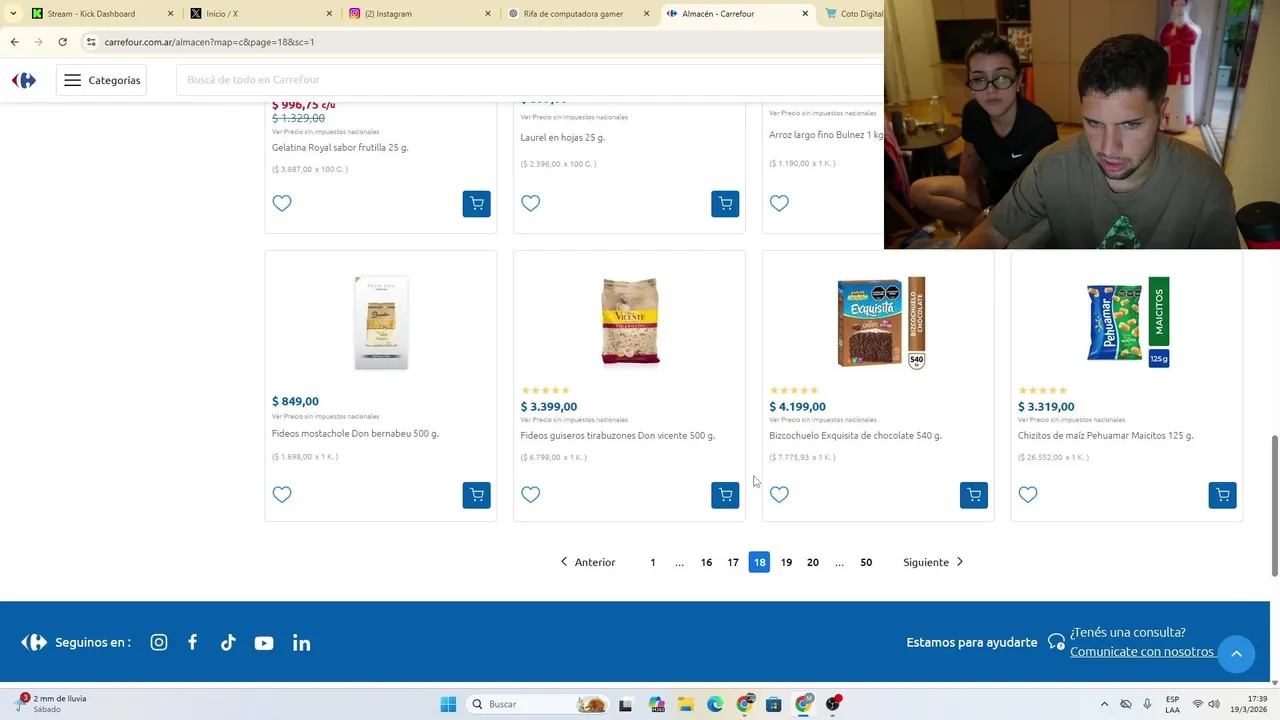
Task: Select current pagination page 18
Action: [x=759, y=562]
